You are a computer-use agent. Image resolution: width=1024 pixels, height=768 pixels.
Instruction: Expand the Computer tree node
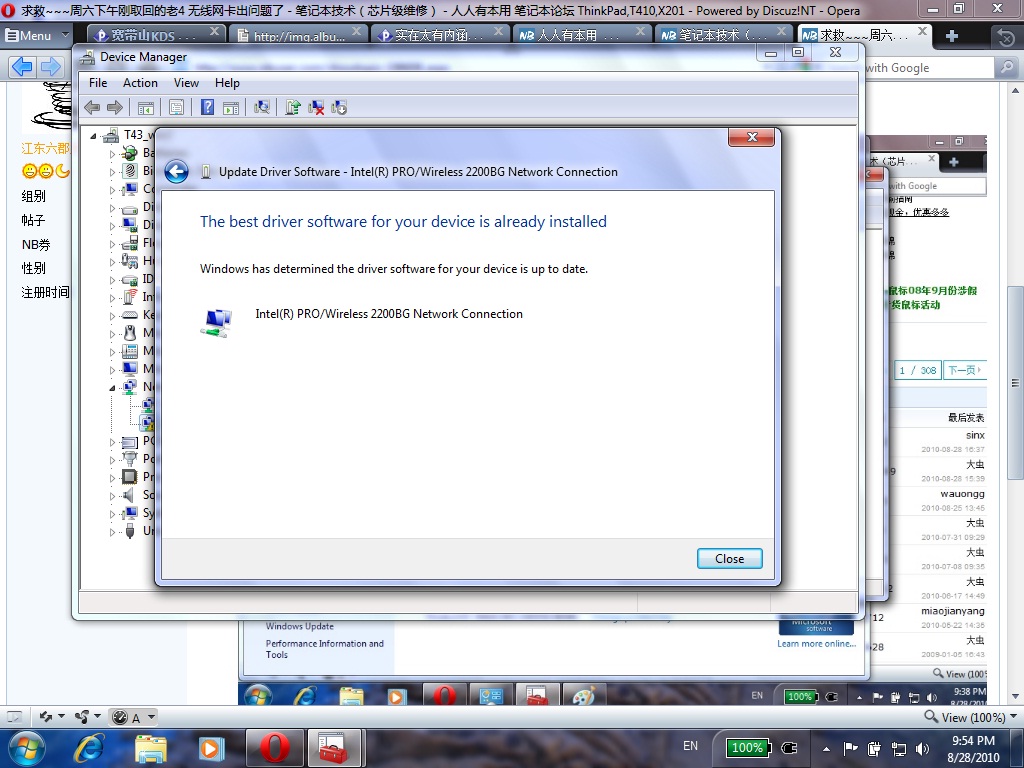click(112, 190)
